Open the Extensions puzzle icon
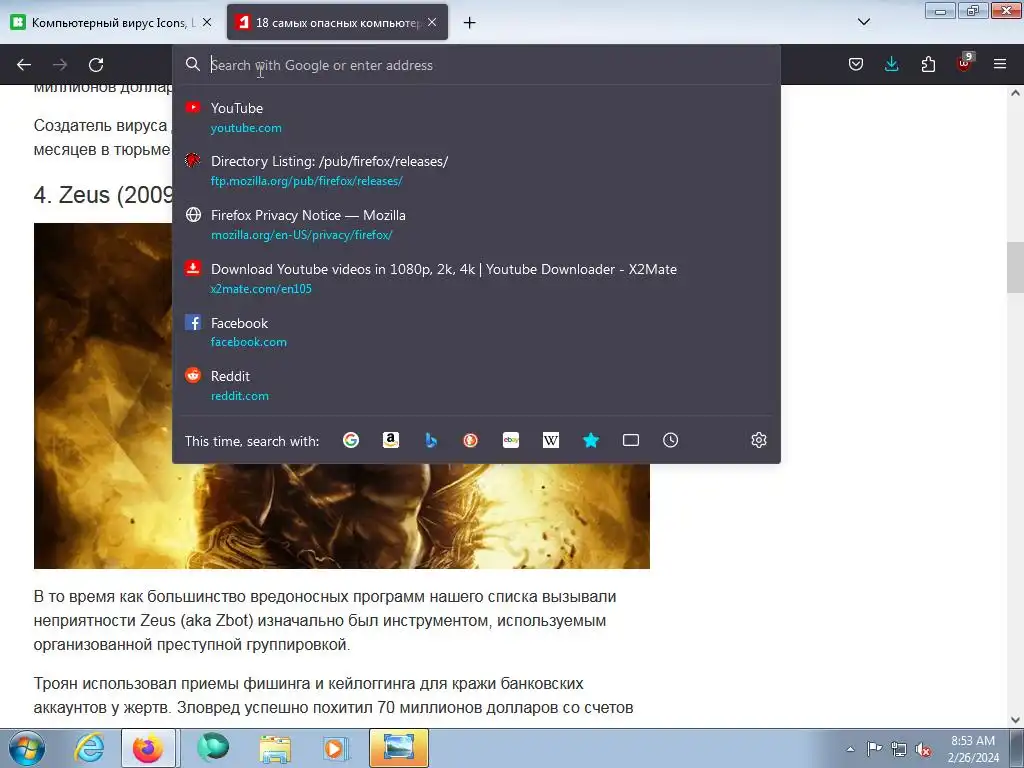1024x768 pixels. [928, 64]
